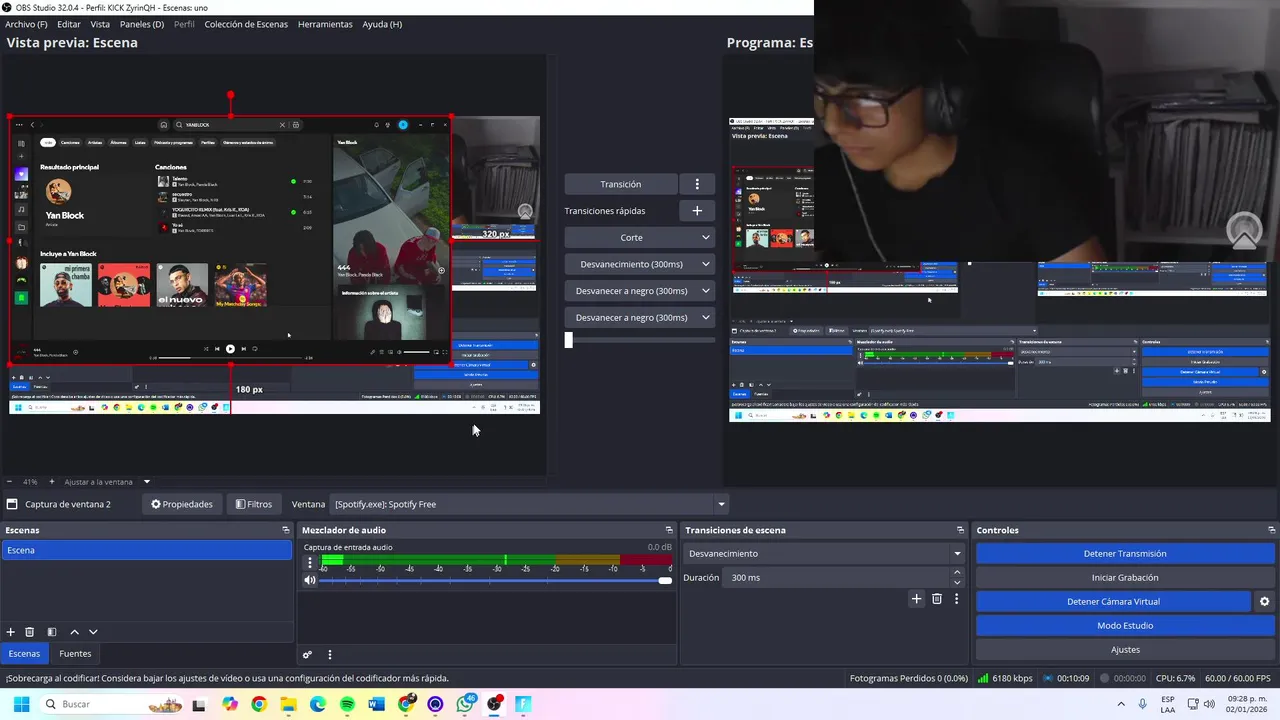Image resolution: width=1280 pixels, height=720 pixels.
Task: Move scene down with arrow icon
Action: click(x=93, y=632)
